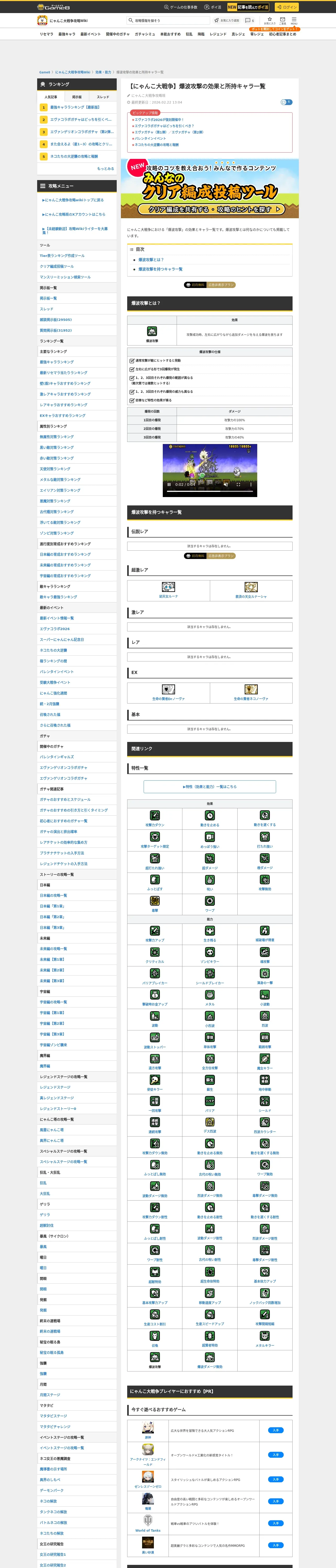Open the 攻撃ターゲット限定 icon
The height and width of the screenshot is (1568, 336).
click(x=155, y=836)
